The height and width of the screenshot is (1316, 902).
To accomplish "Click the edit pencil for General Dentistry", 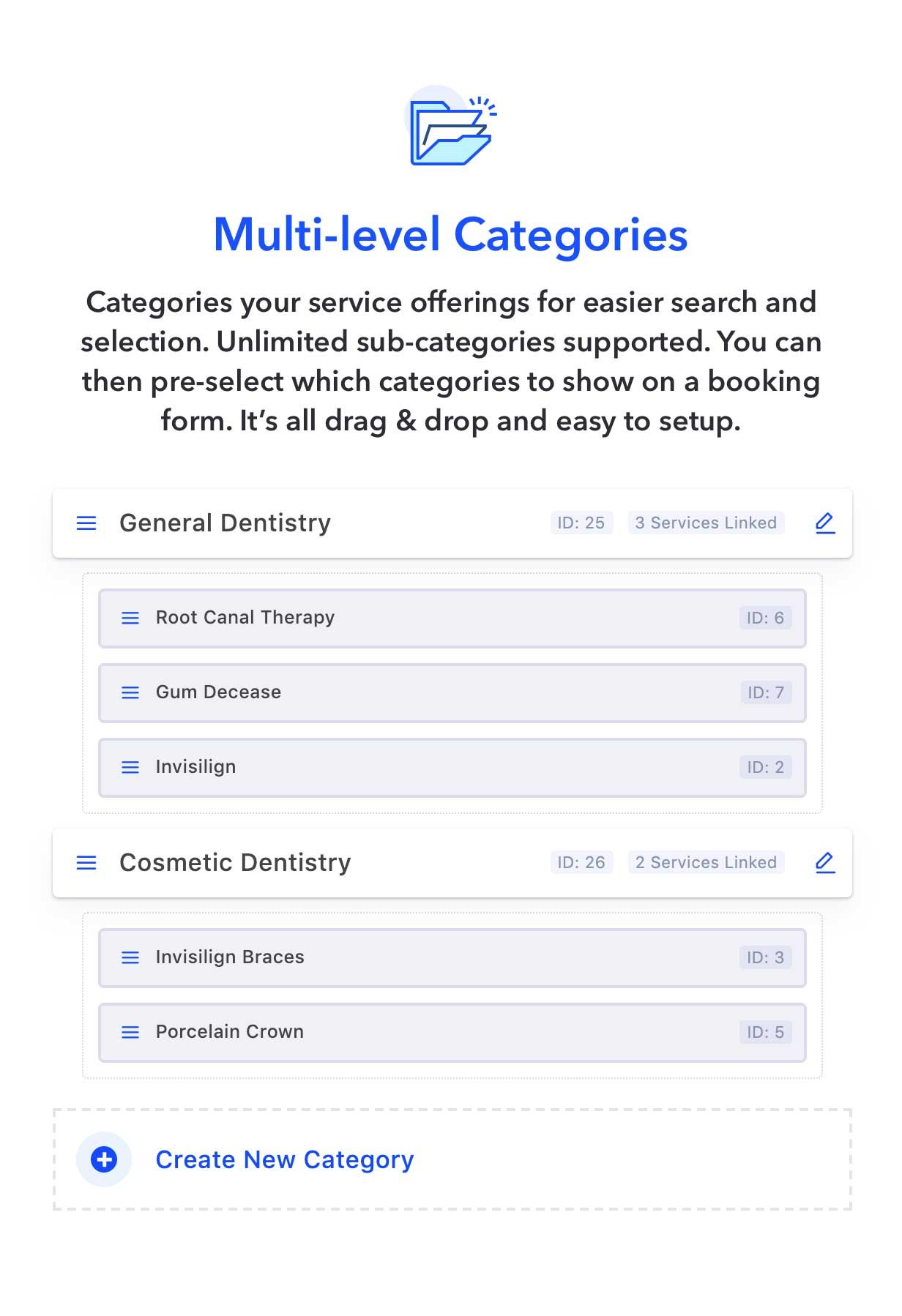I will point(824,523).
